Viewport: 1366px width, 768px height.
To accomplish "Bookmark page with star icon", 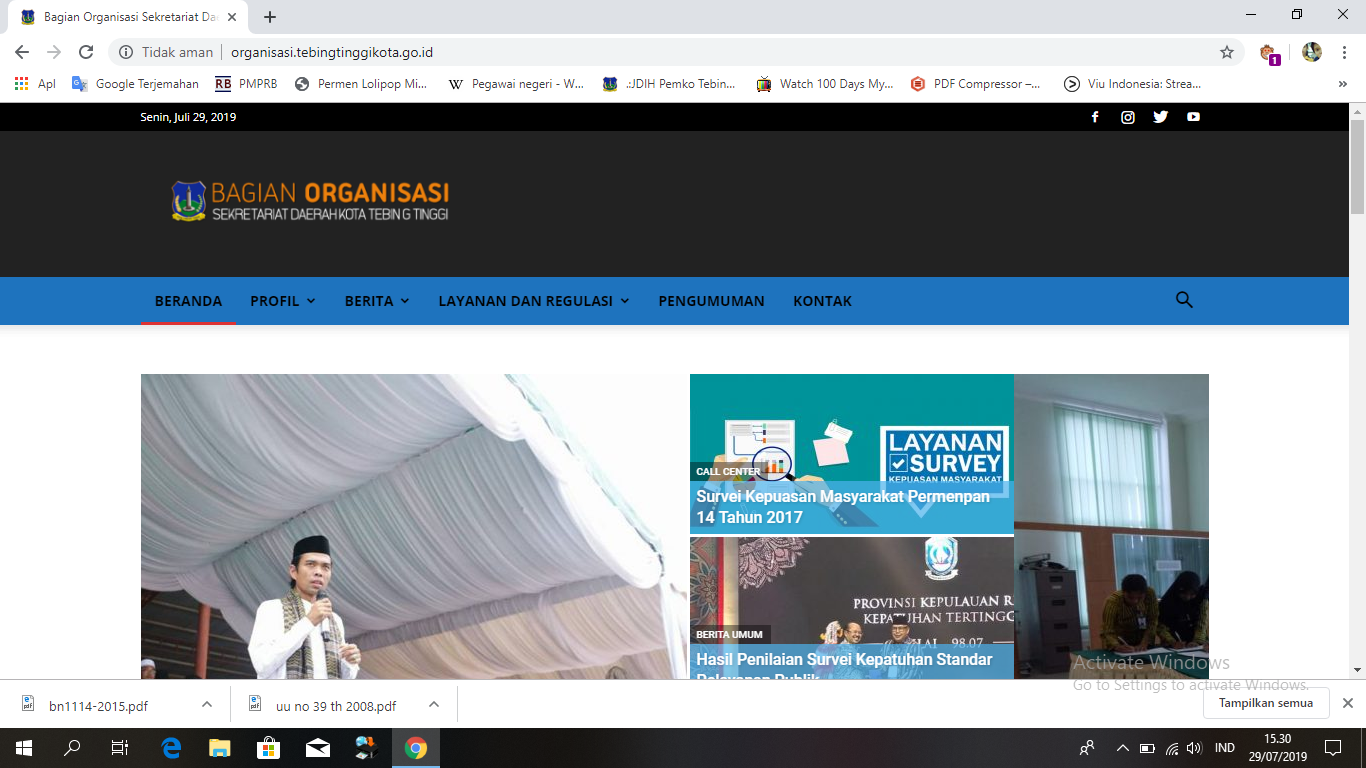I will click(x=1227, y=52).
